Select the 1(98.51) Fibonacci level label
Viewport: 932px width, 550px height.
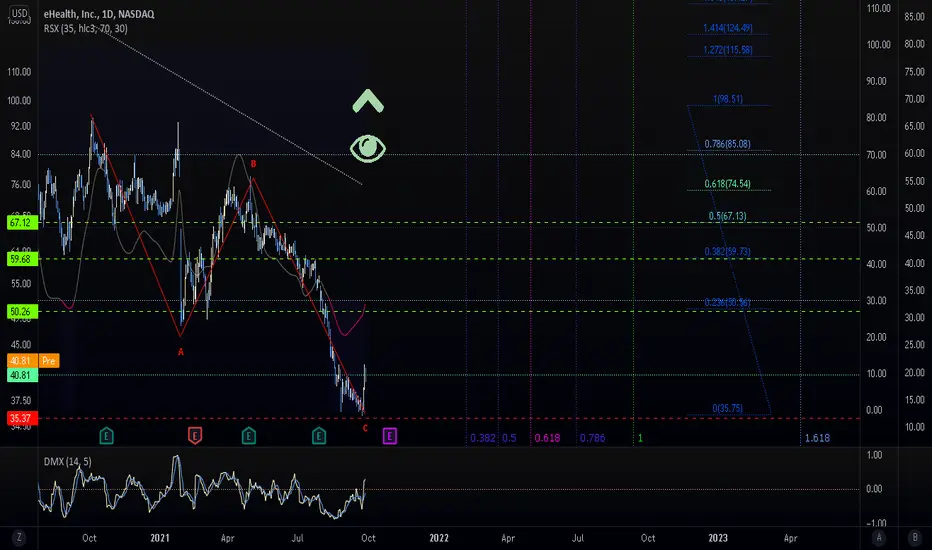pyautogui.click(x=728, y=99)
